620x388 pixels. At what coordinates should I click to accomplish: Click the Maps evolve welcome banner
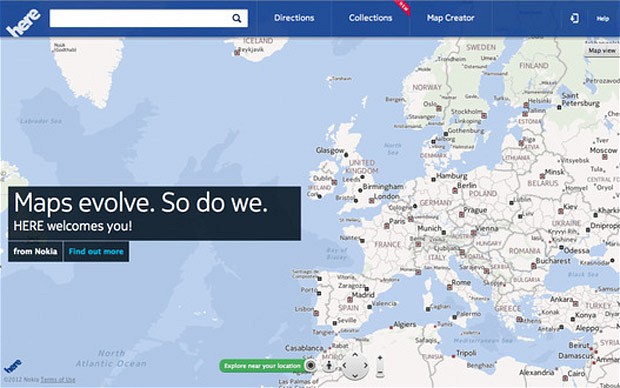[x=155, y=214]
